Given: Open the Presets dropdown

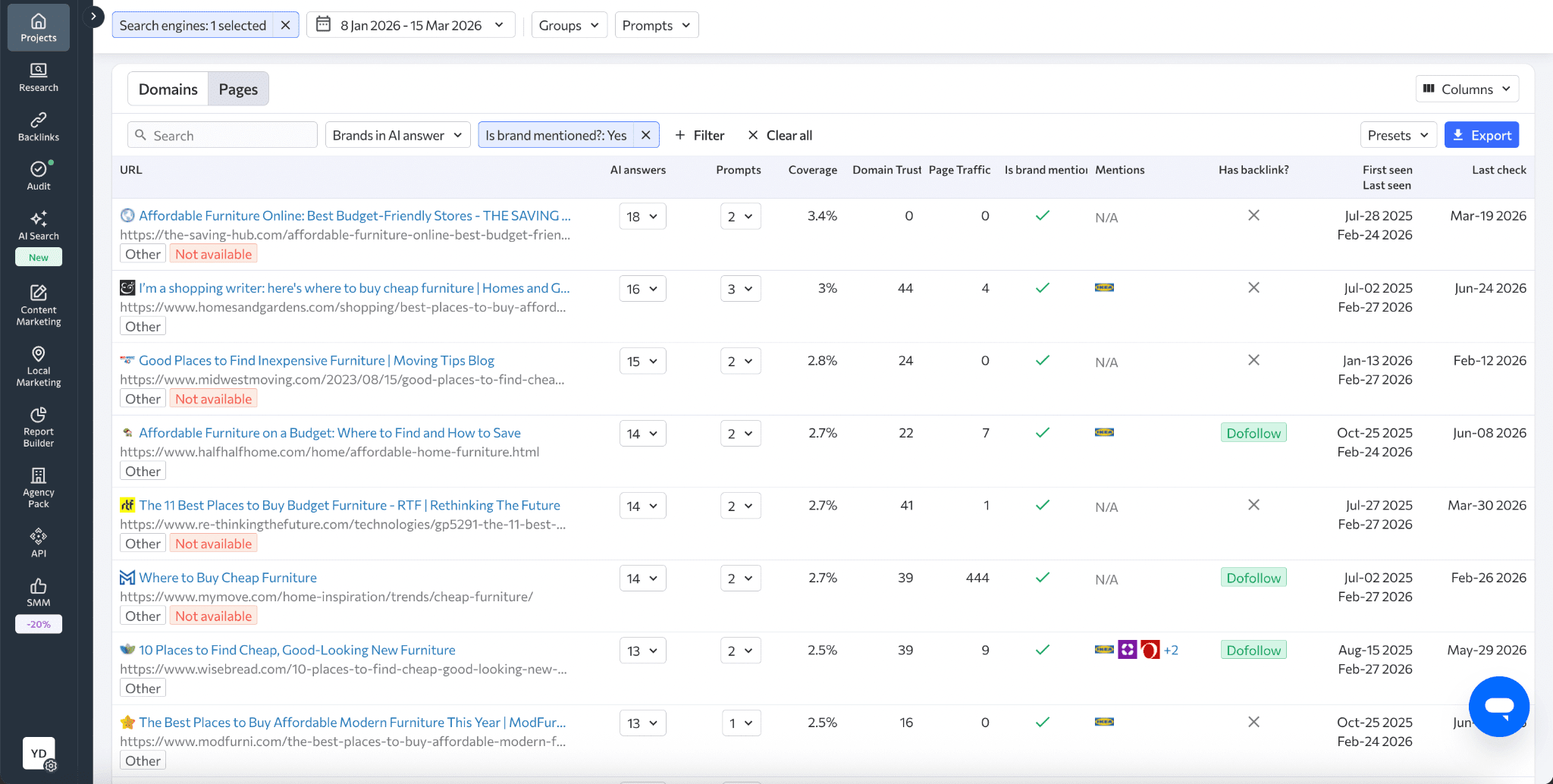Looking at the screenshot, I should click(x=1398, y=135).
